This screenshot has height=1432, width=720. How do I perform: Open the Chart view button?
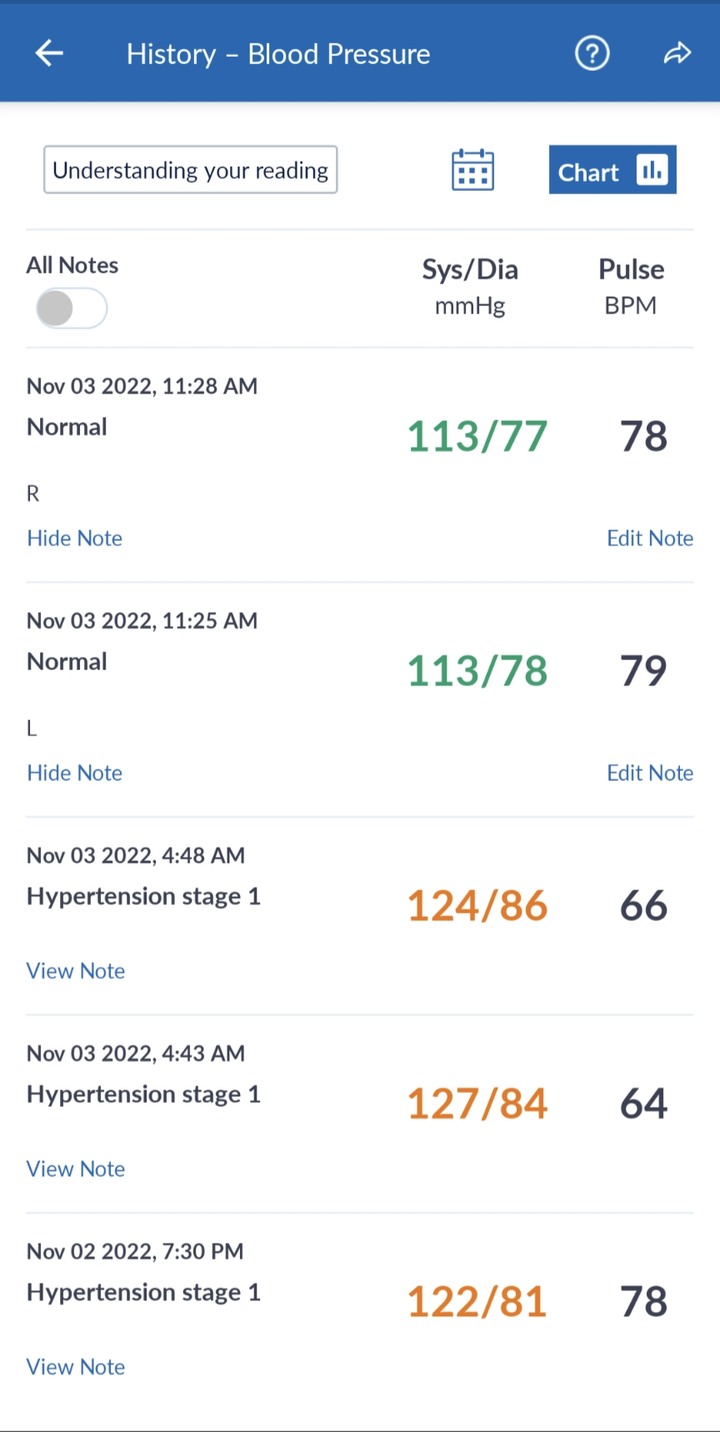(x=613, y=171)
